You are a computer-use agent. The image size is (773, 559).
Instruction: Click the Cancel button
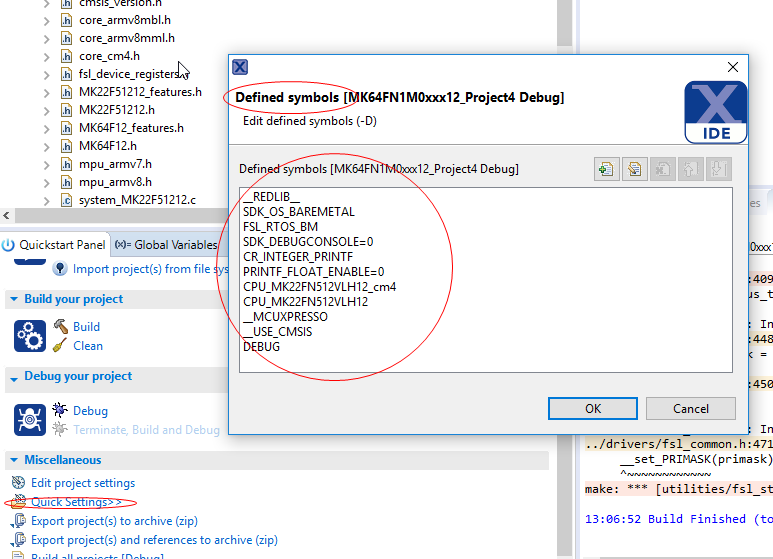[x=691, y=409]
